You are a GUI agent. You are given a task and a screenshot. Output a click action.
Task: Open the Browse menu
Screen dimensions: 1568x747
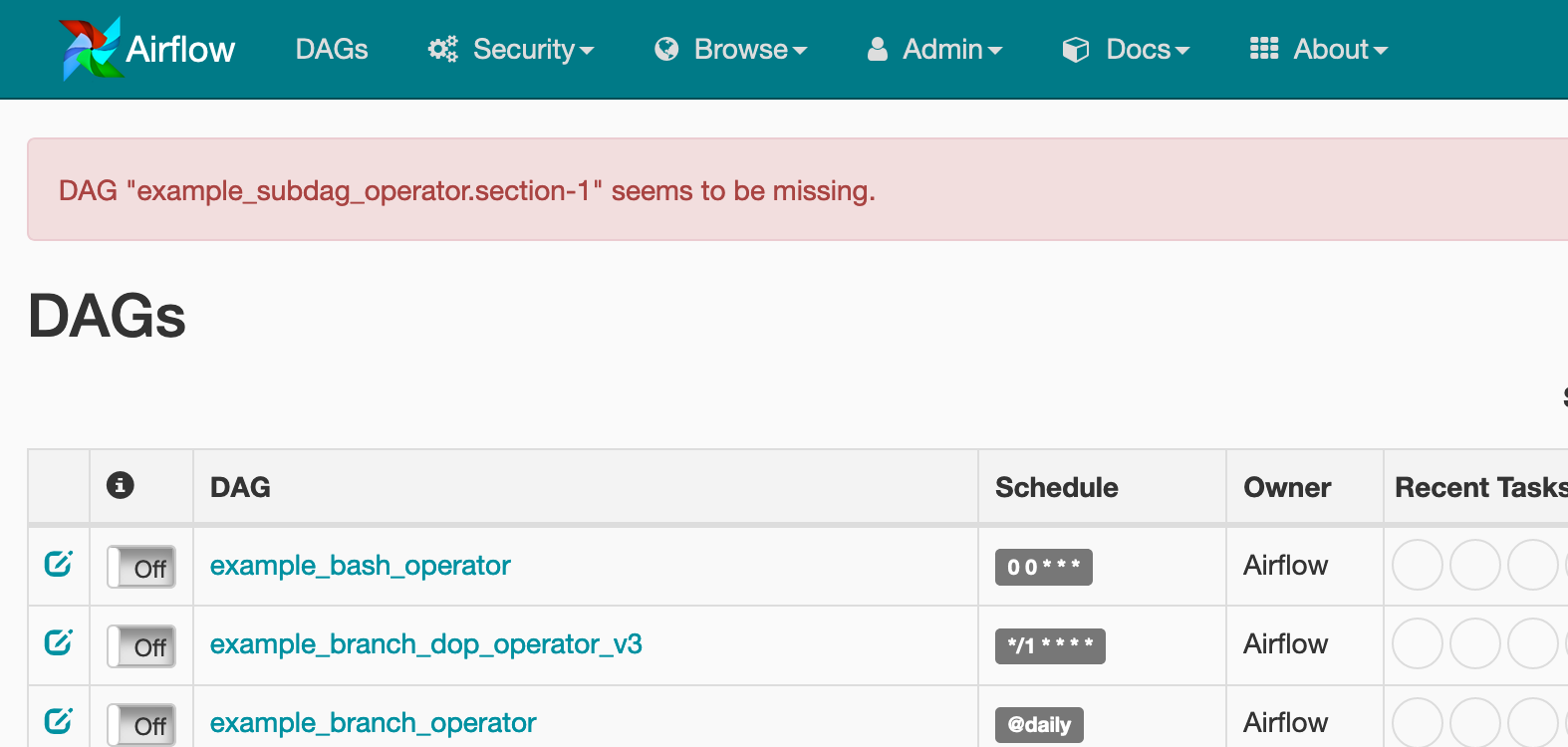point(731,49)
